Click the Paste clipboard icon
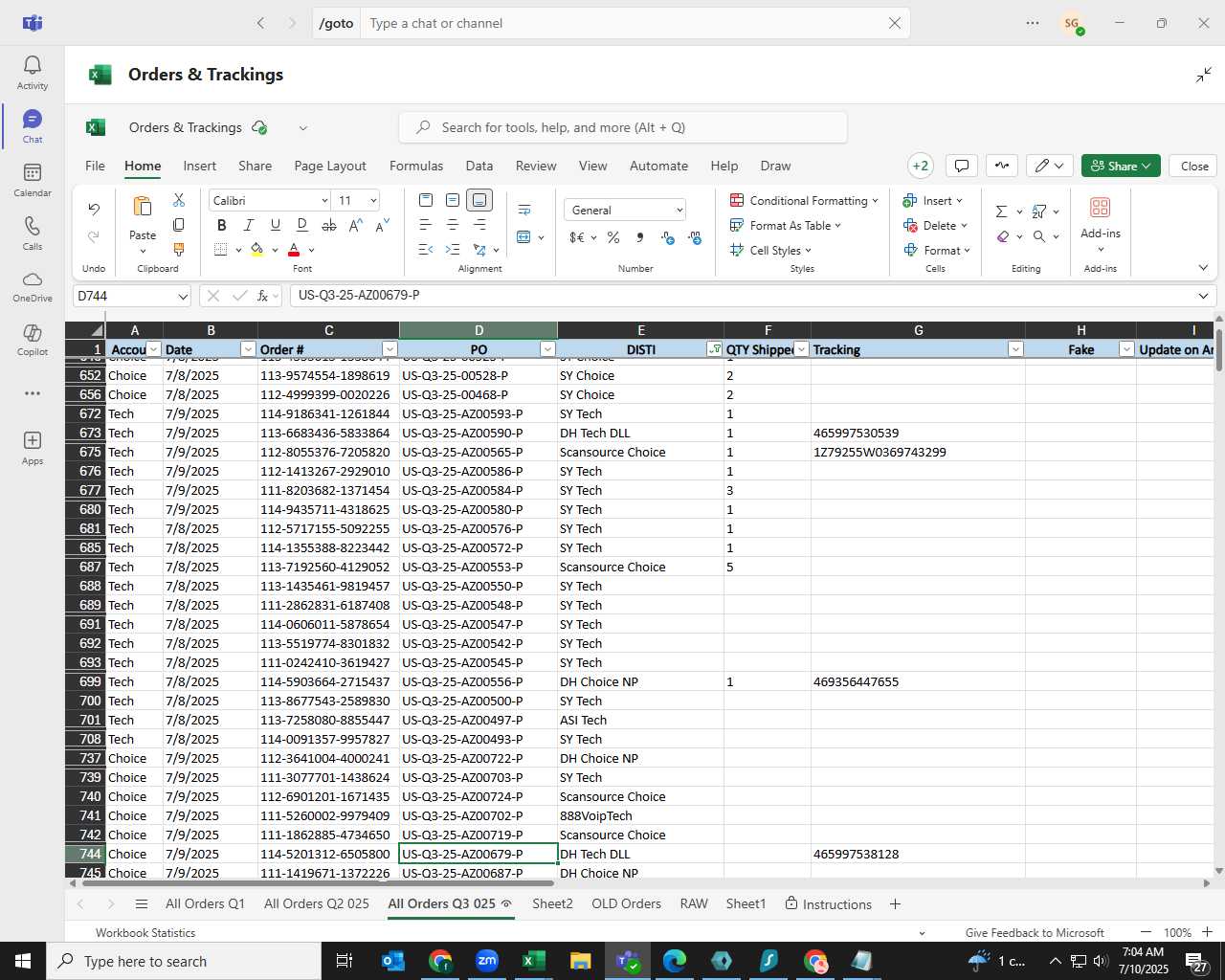 tap(143, 207)
